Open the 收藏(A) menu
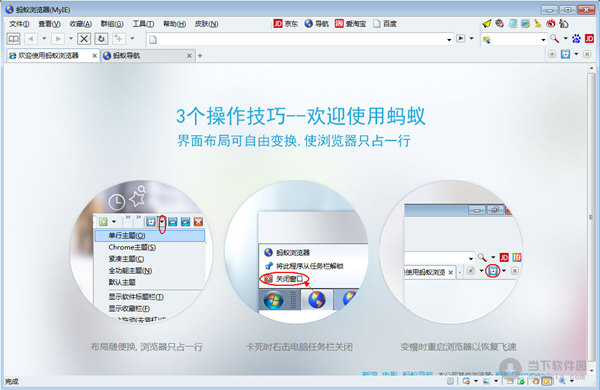This screenshot has width=600, height=390. pos(81,24)
